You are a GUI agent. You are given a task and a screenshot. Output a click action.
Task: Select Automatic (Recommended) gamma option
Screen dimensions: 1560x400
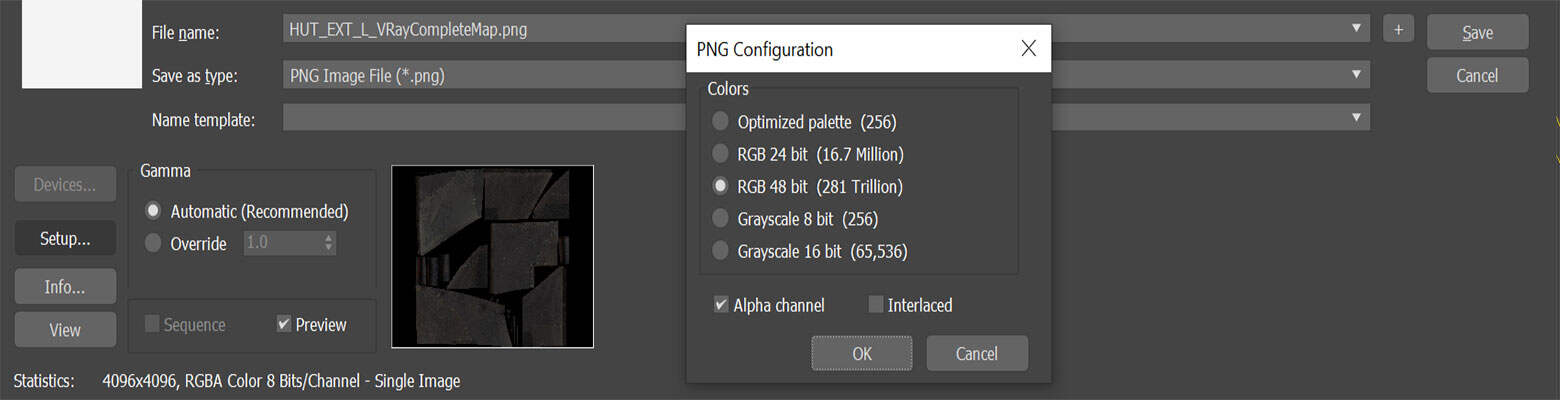153,211
